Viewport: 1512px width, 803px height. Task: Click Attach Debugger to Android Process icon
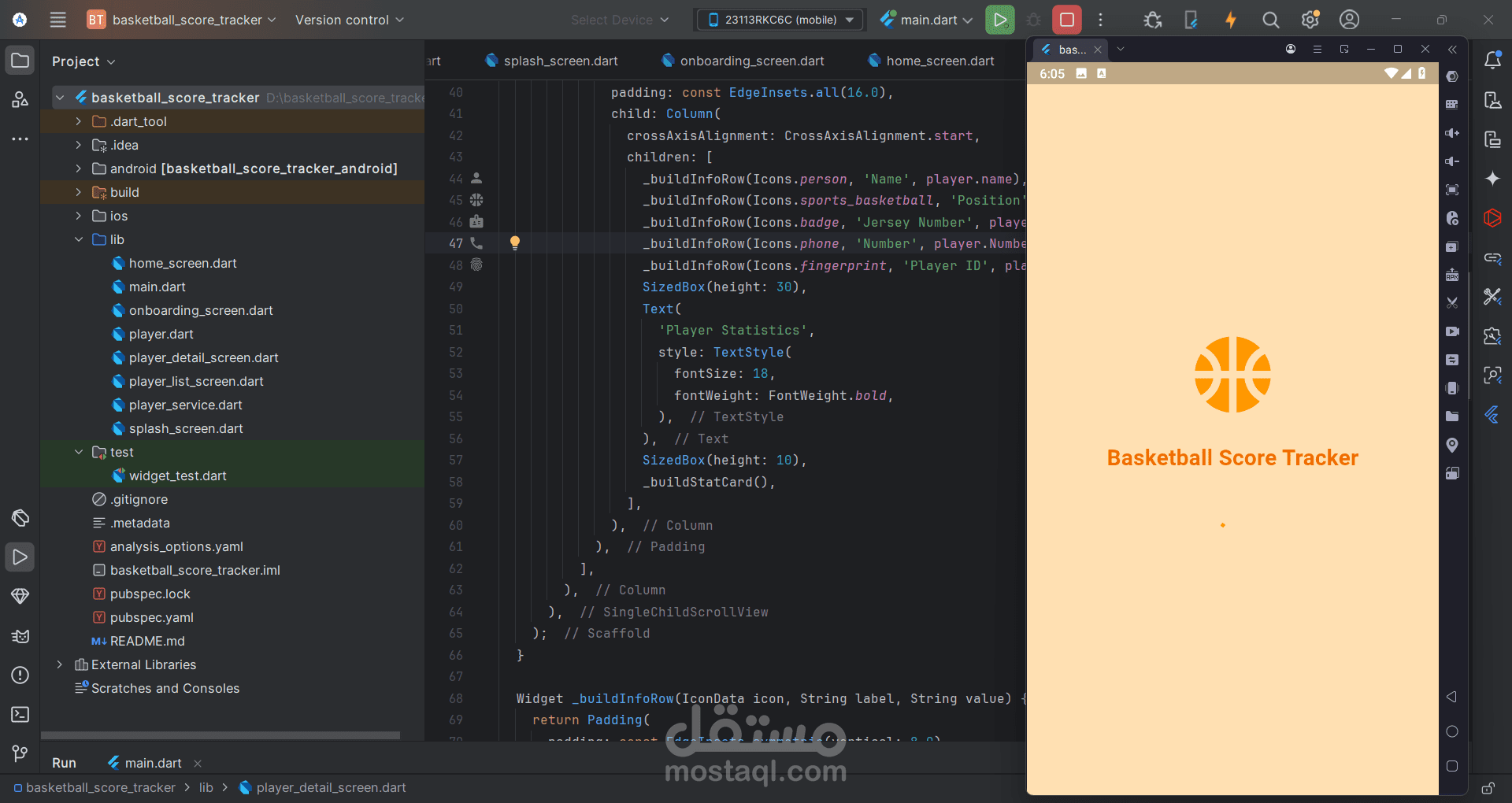[1153, 20]
